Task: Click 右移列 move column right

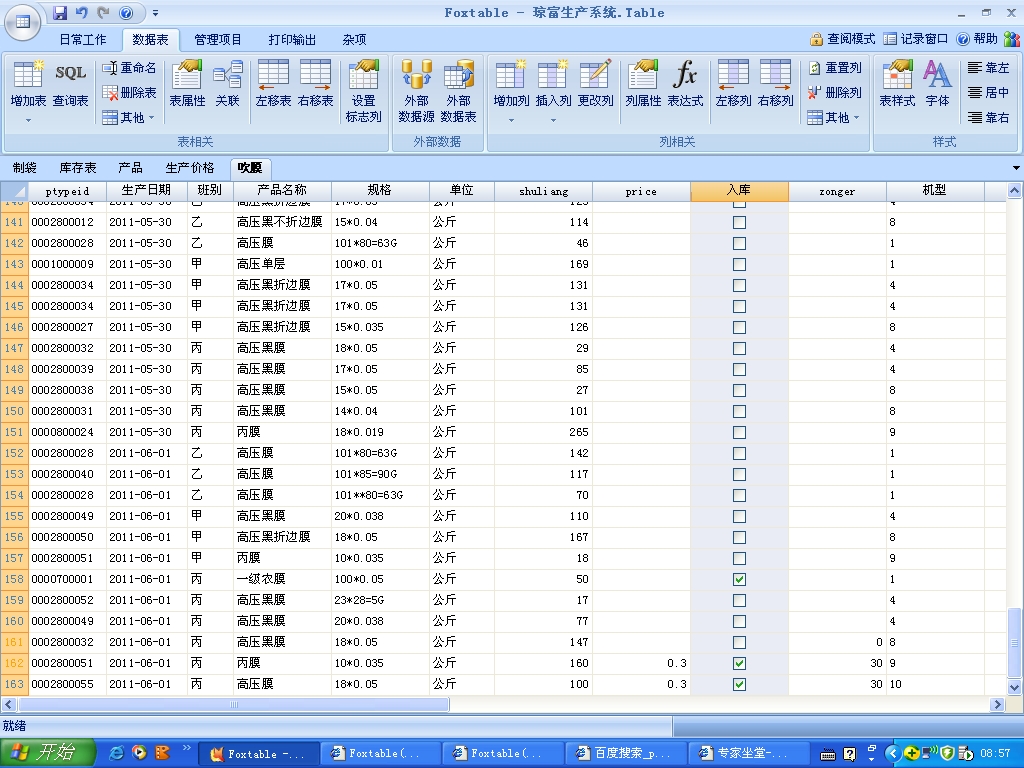Action: coord(775,84)
